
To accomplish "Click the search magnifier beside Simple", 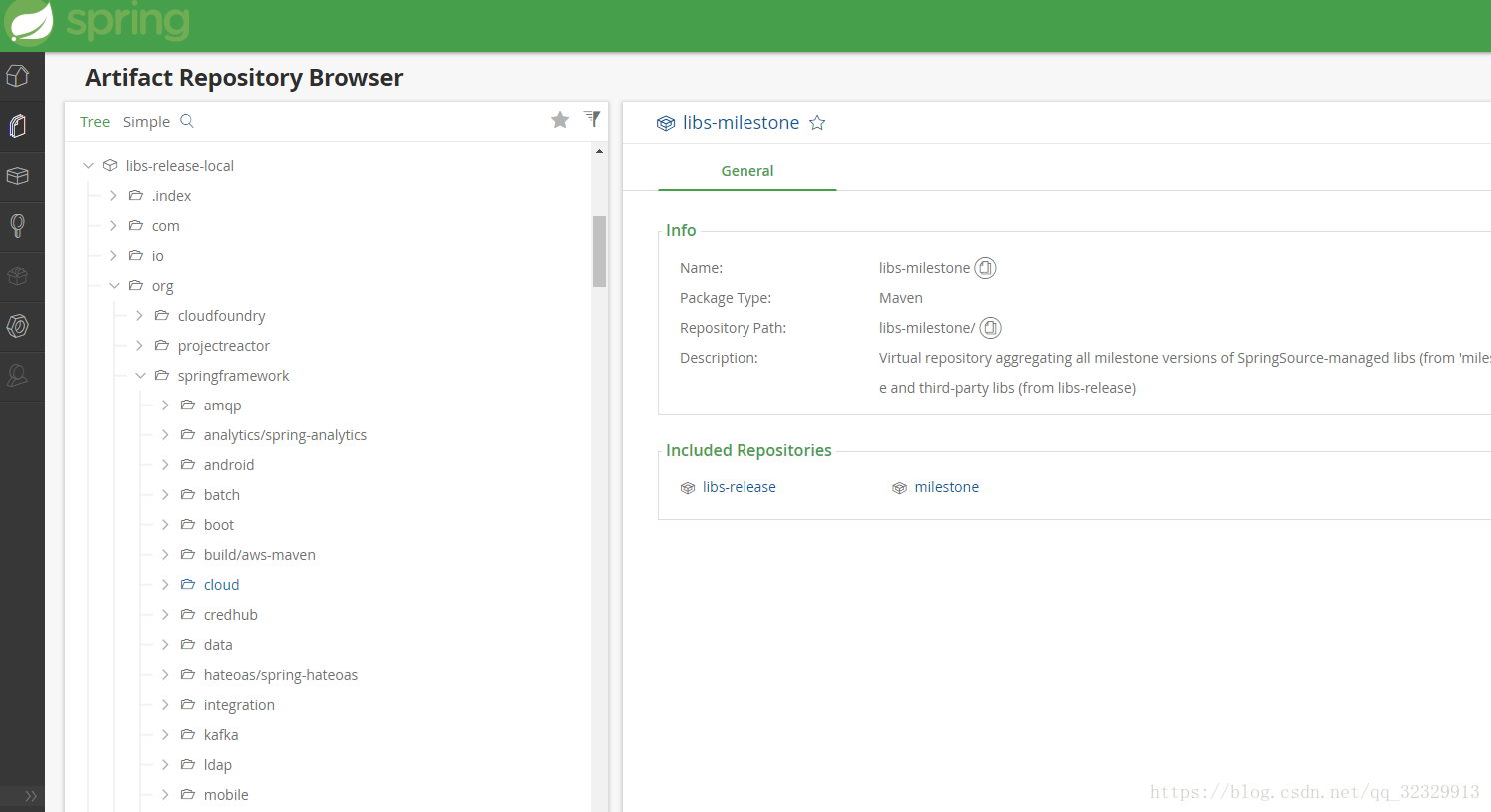I will [x=187, y=121].
